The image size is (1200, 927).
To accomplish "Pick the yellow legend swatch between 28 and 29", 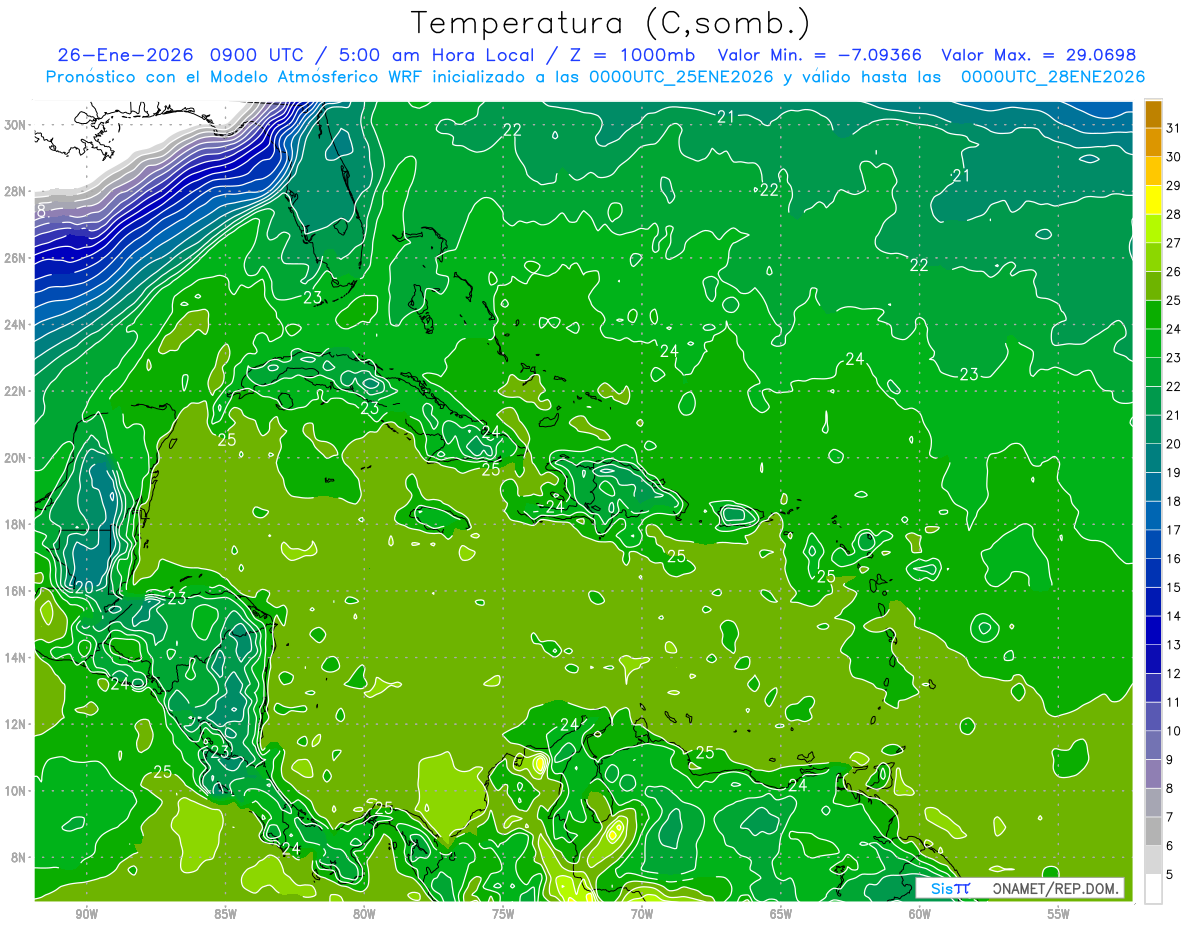I will point(1153,200).
